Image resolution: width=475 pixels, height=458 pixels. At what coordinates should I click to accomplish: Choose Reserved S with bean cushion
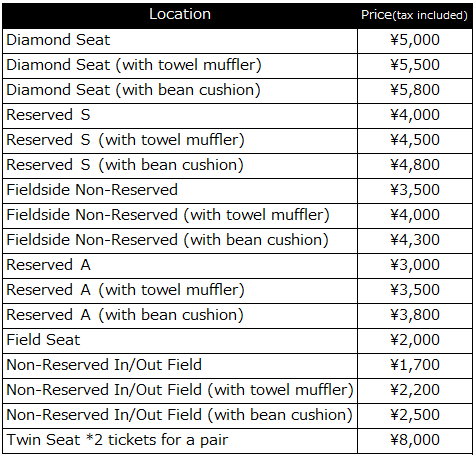[x=237, y=165]
